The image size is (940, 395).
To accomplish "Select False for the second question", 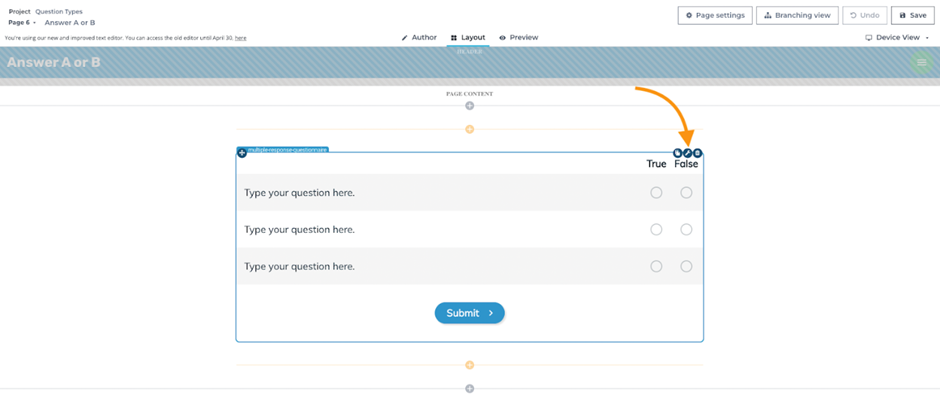I will click(x=686, y=230).
